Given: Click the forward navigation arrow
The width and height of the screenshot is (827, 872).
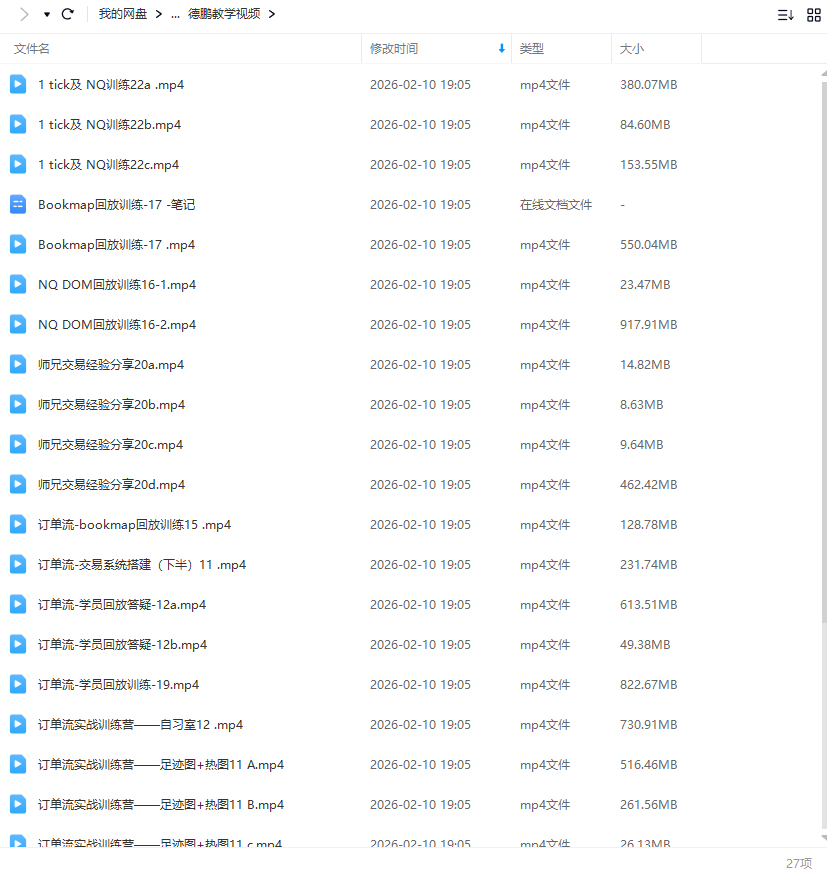Looking at the screenshot, I should pos(24,14).
